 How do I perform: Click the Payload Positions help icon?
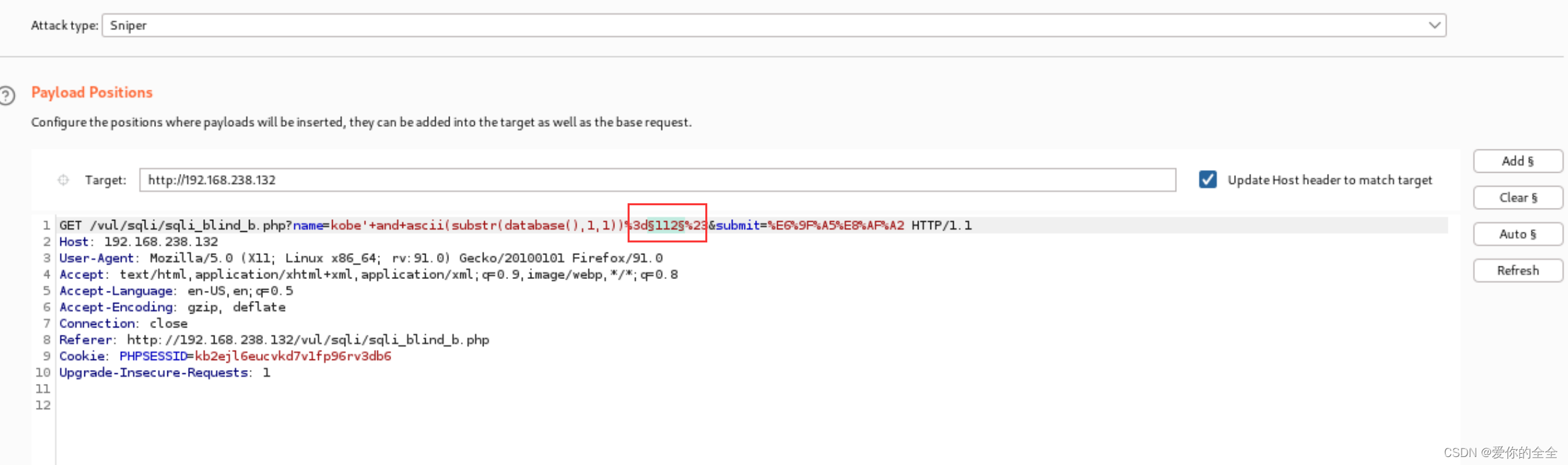[x=6, y=96]
